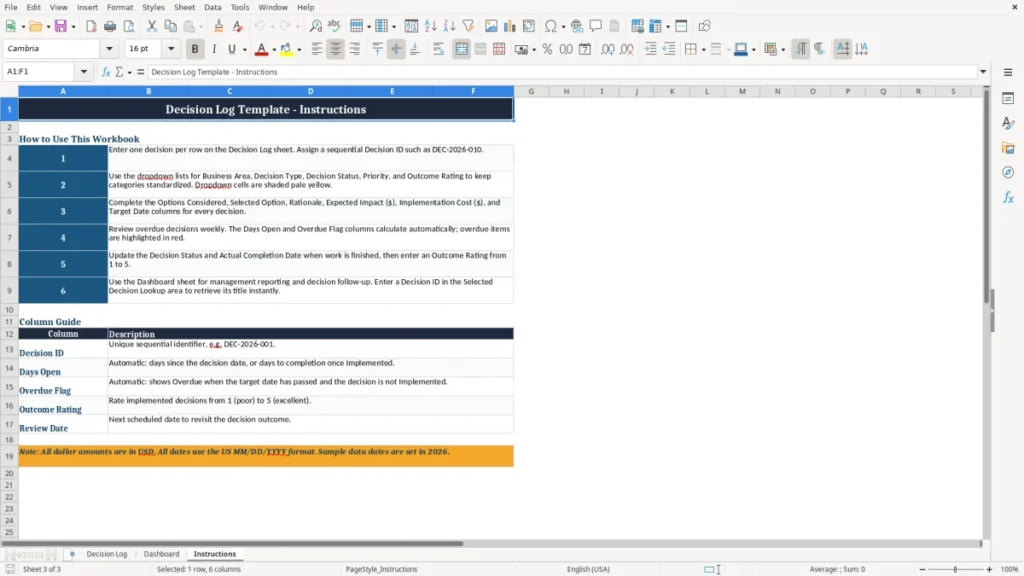Click Clear Direct Formatting icon
This screenshot has height=576, width=1024.
tap(238, 26)
